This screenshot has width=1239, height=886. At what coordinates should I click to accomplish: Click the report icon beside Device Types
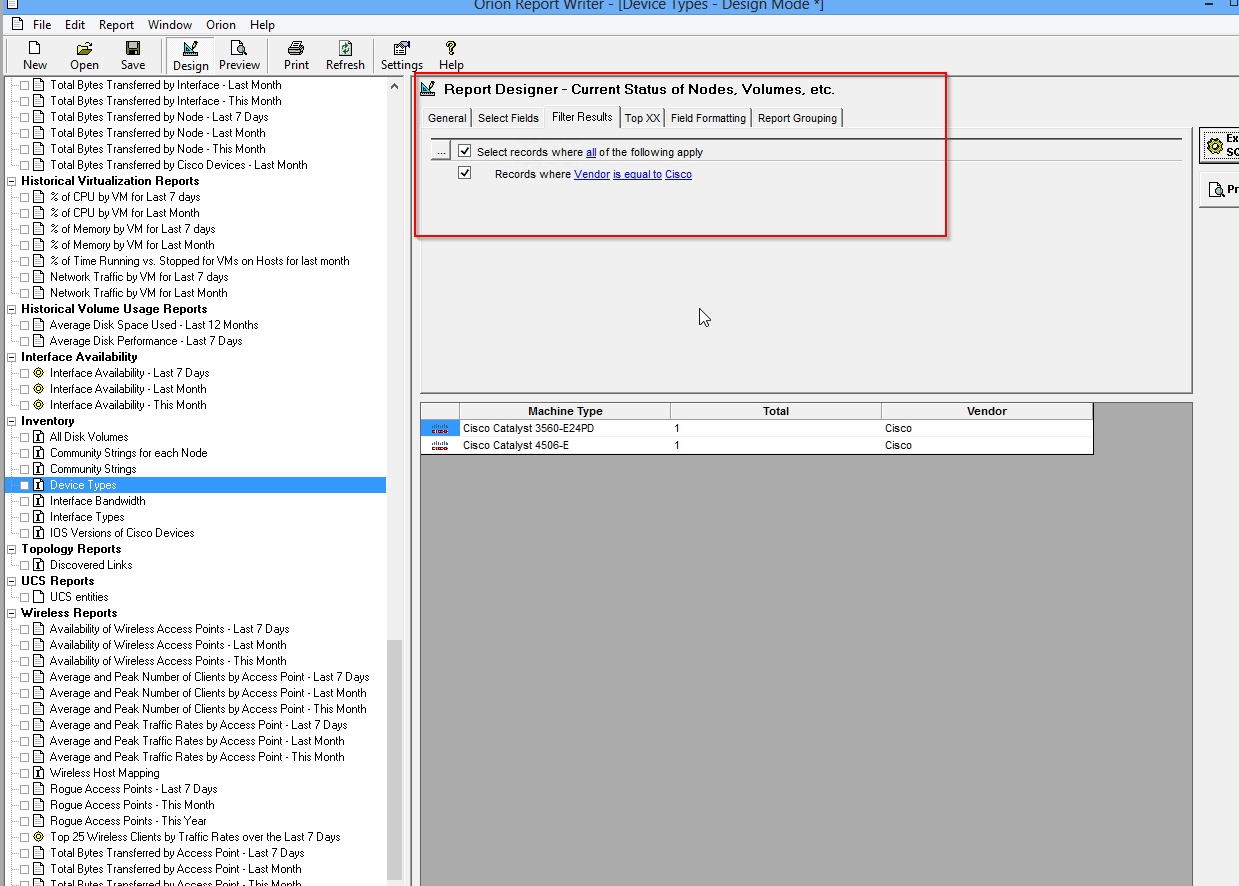[x=39, y=485]
